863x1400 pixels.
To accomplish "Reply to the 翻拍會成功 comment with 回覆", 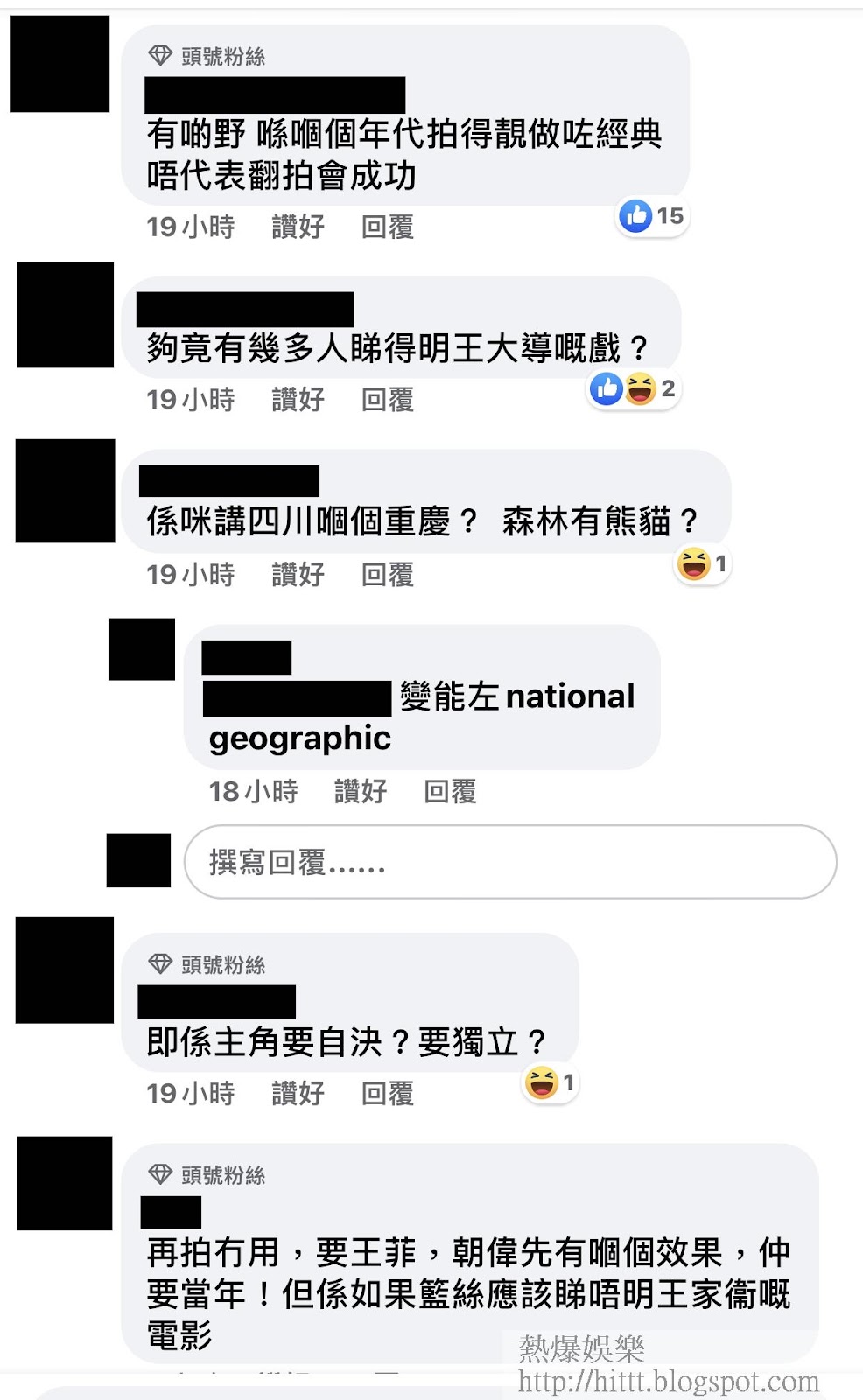I will [x=388, y=227].
